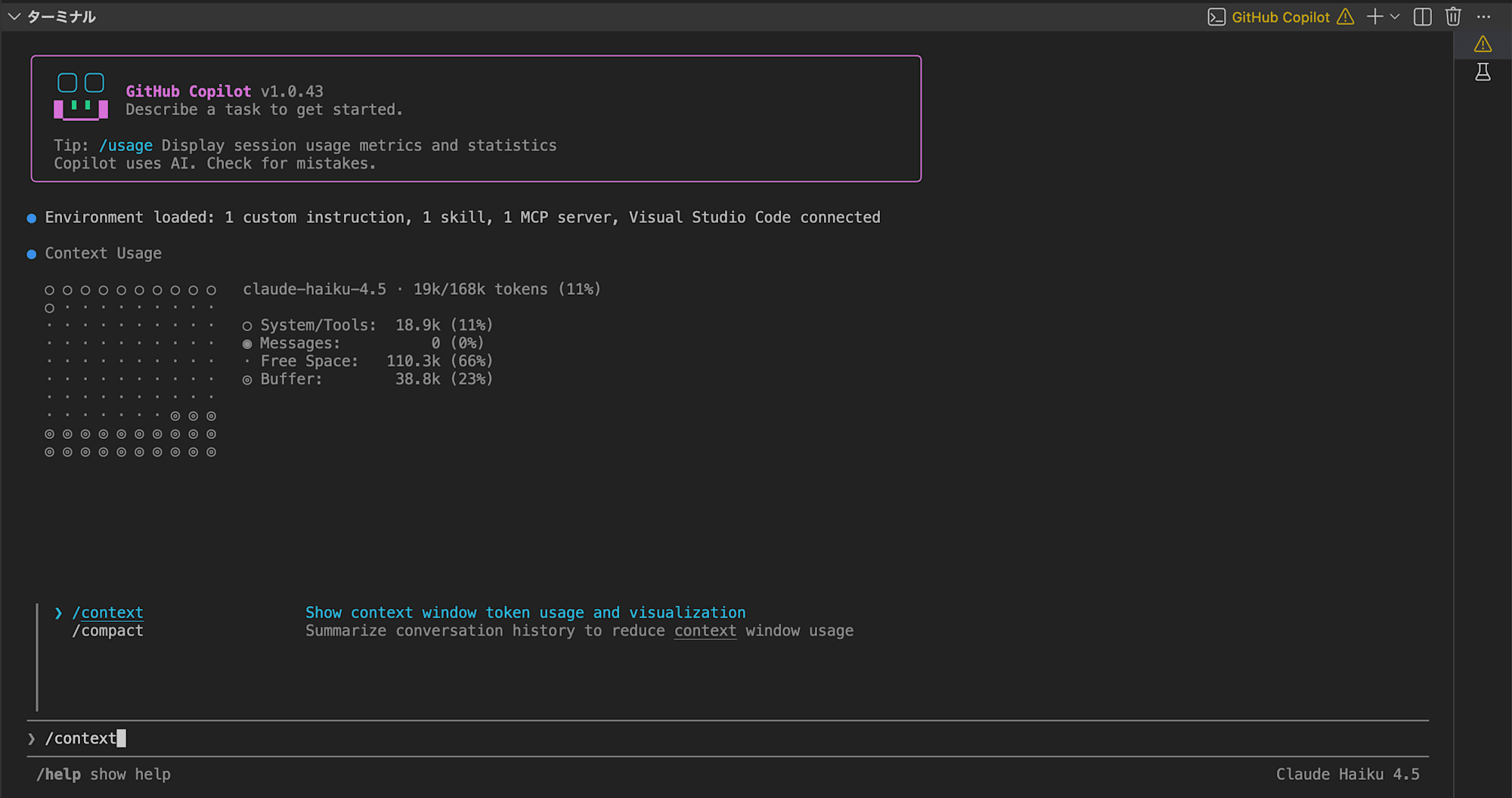Open the more actions ellipsis menu

point(1484,17)
